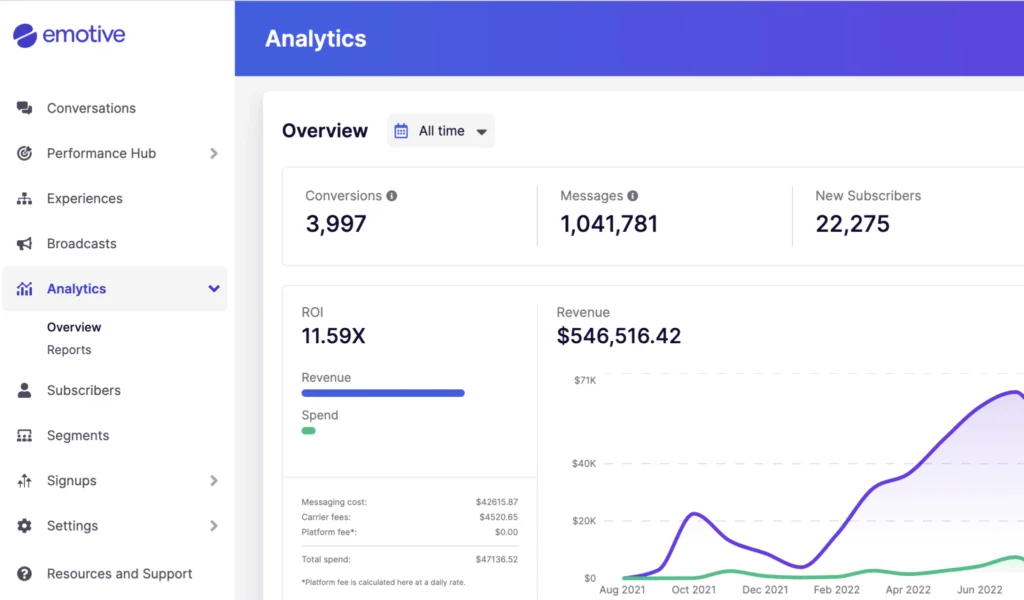The height and width of the screenshot is (600, 1024).
Task: Open the All time date range dropdown
Action: click(441, 131)
